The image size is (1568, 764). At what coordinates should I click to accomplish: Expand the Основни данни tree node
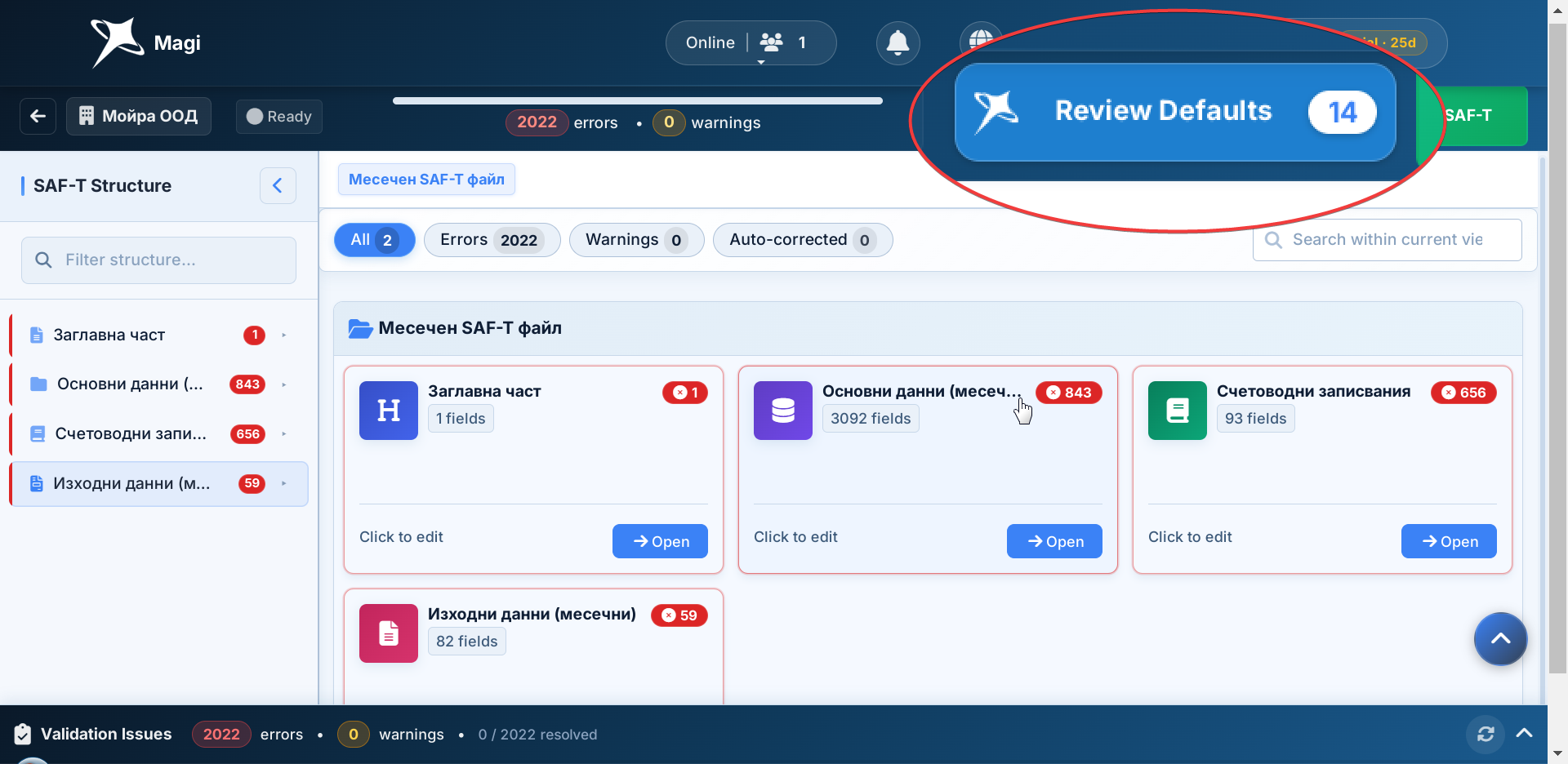pos(284,384)
